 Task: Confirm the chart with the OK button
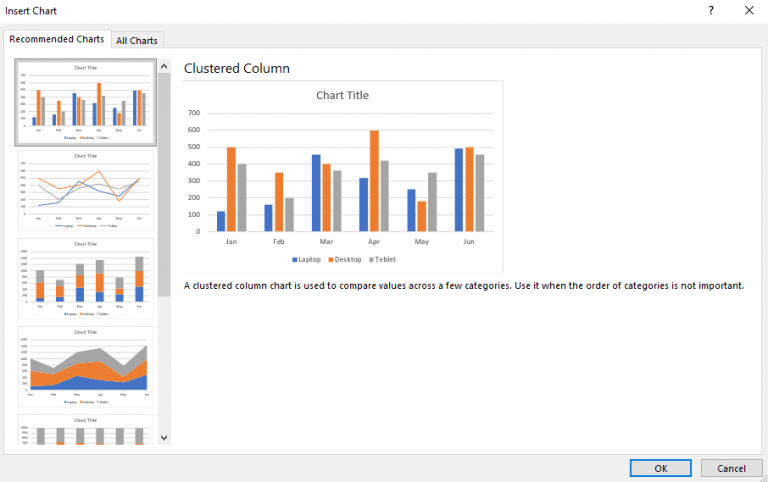pyautogui.click(x=660, y=468)
